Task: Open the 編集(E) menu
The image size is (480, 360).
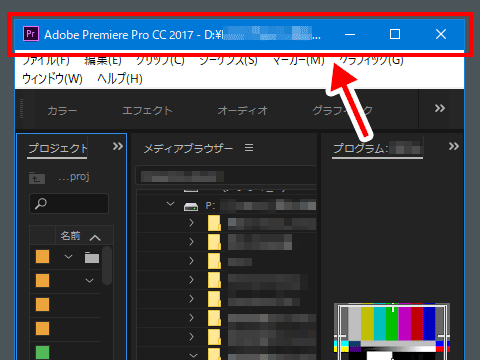Action: tap(103, 61)
